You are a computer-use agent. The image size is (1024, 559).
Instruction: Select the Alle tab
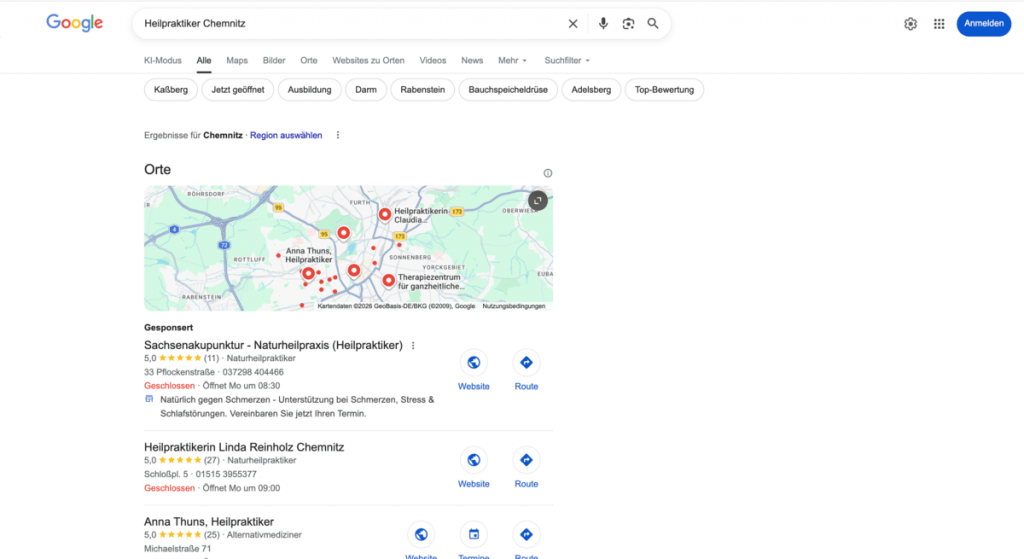coord(204,60)
